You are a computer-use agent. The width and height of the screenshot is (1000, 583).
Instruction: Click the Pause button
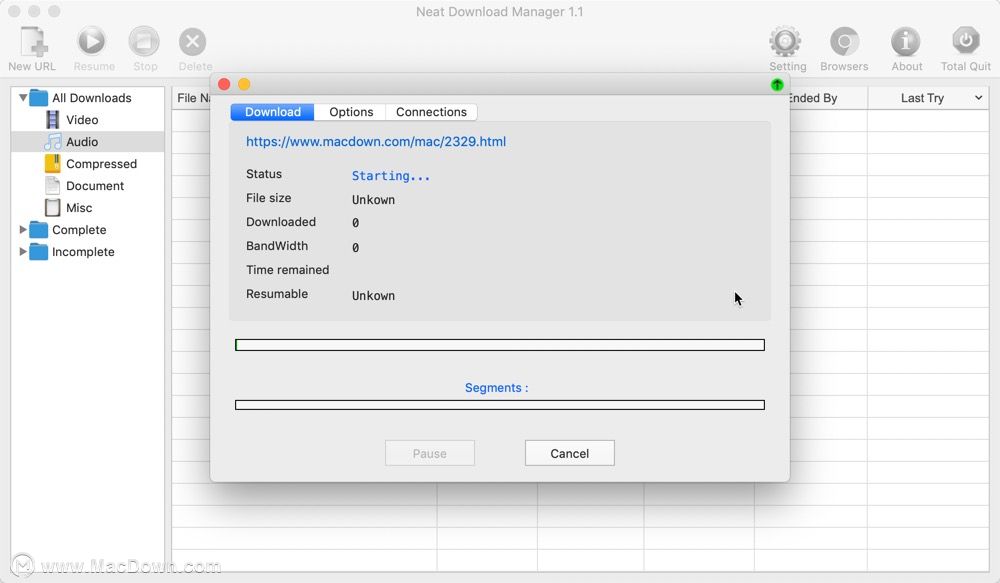pyautogui.click(x=430, y=453)
